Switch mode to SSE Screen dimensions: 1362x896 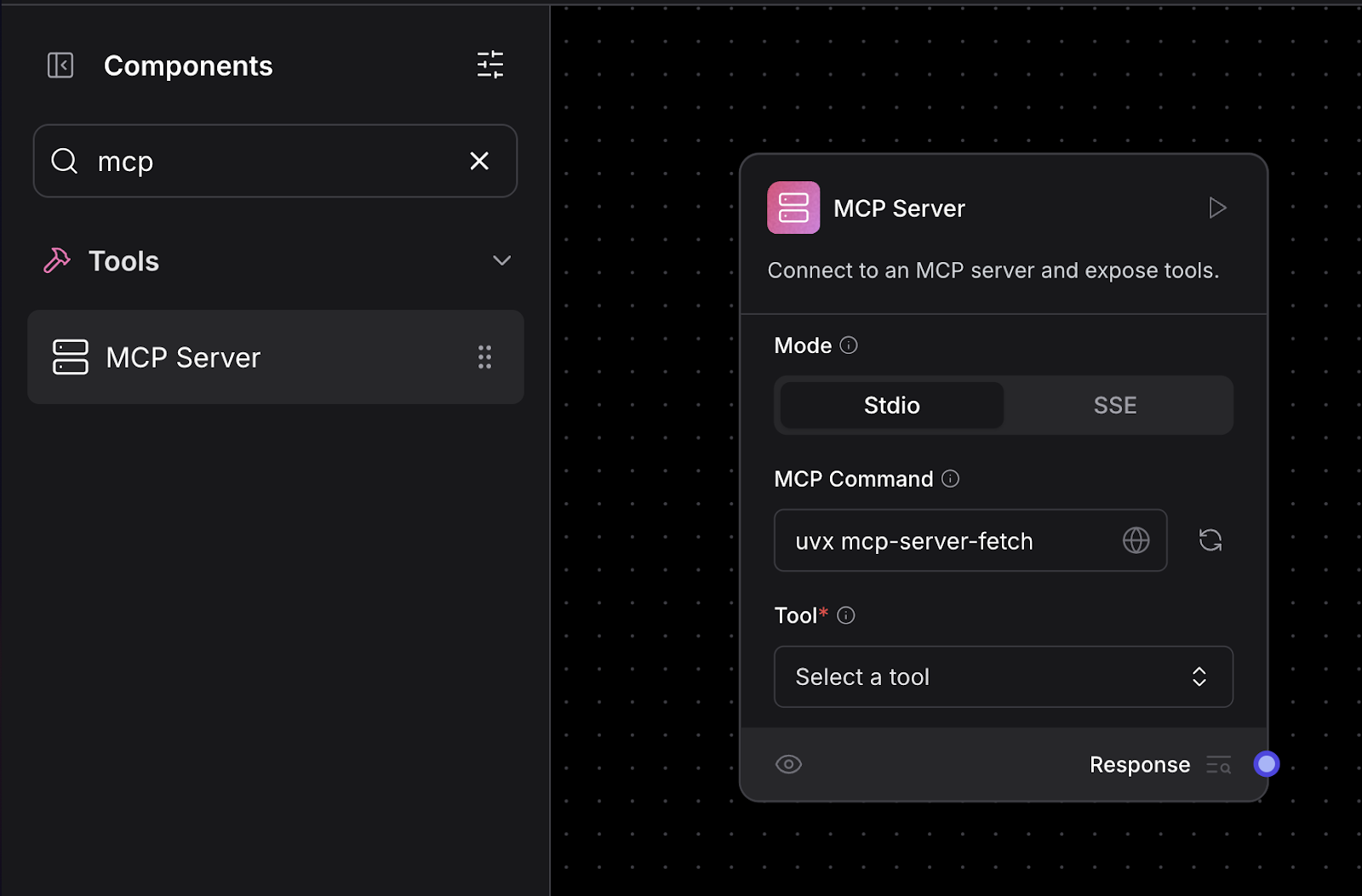1114,405
